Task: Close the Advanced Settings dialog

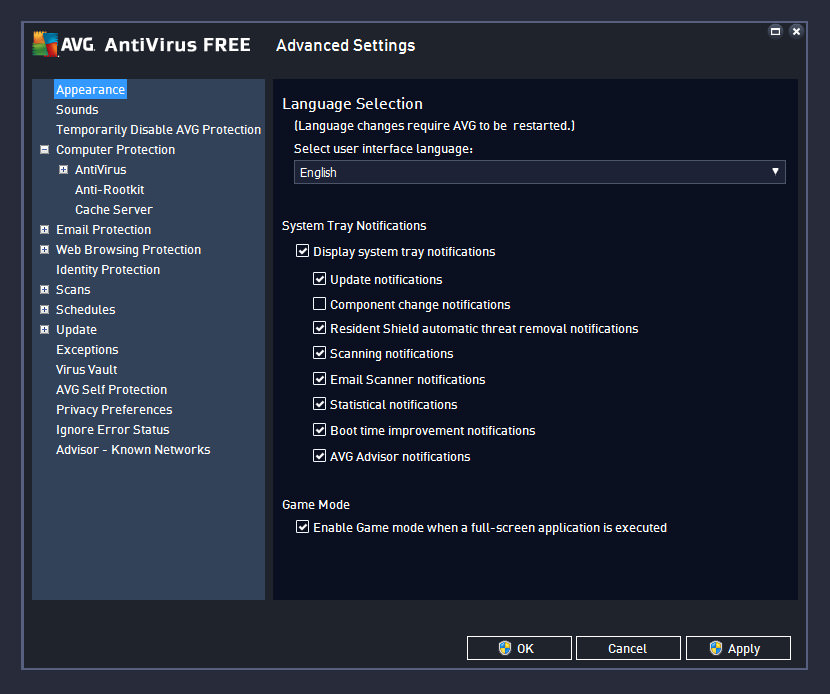Action: (x=796, y=31)
